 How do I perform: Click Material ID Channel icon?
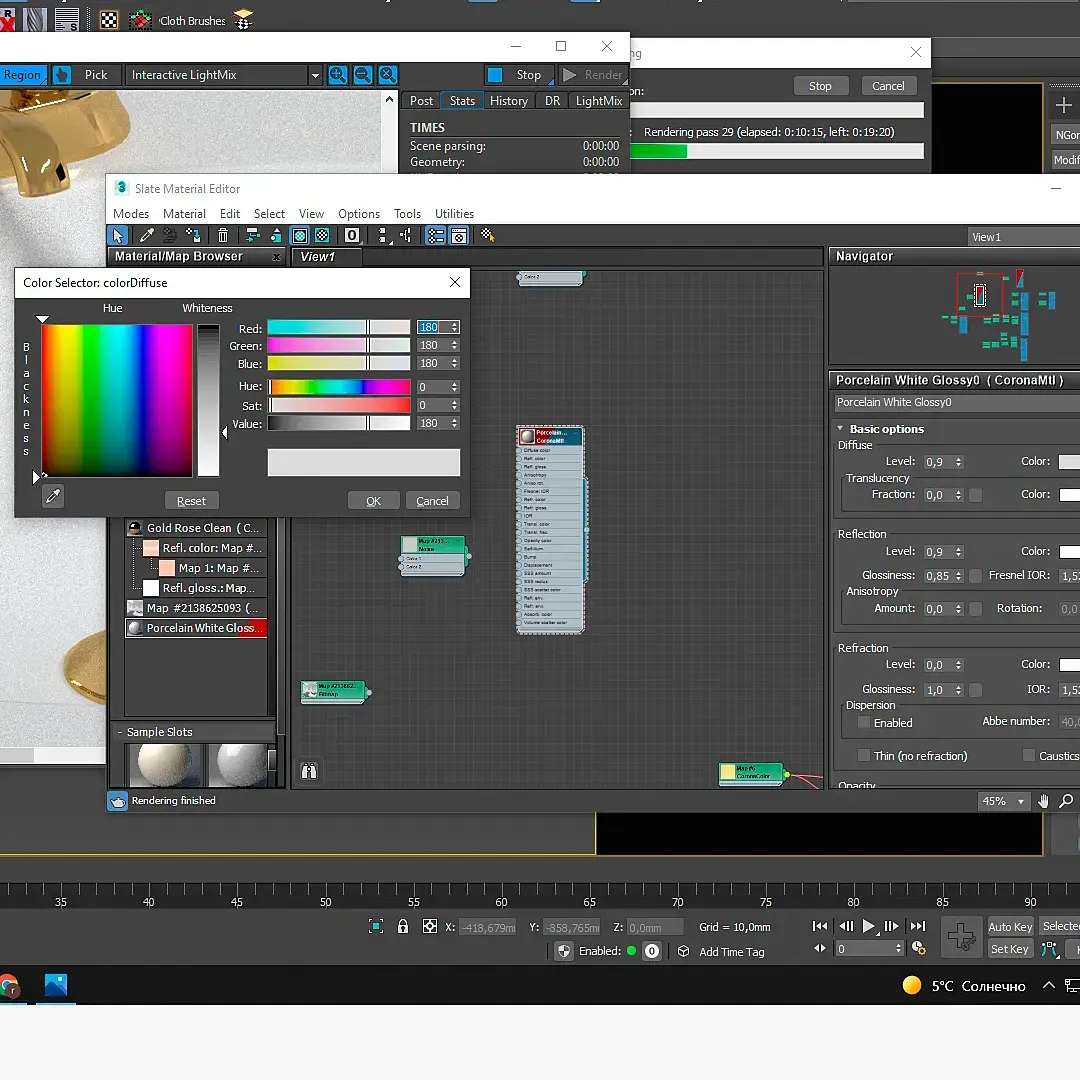pyautogui.click(x=351, y=236)
